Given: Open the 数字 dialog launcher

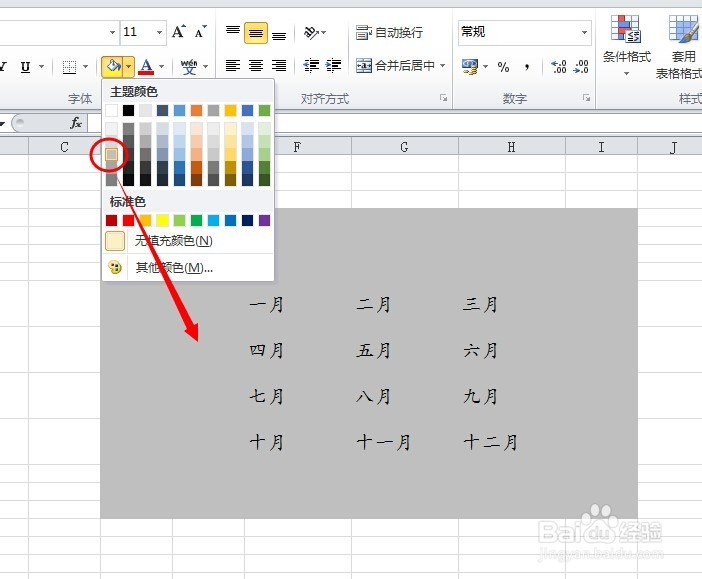Looking at the screenshot, I should (x=586, y=98).
